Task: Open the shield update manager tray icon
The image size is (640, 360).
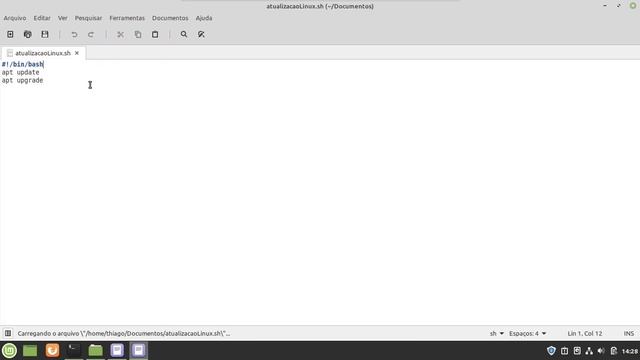Action: 551,351
